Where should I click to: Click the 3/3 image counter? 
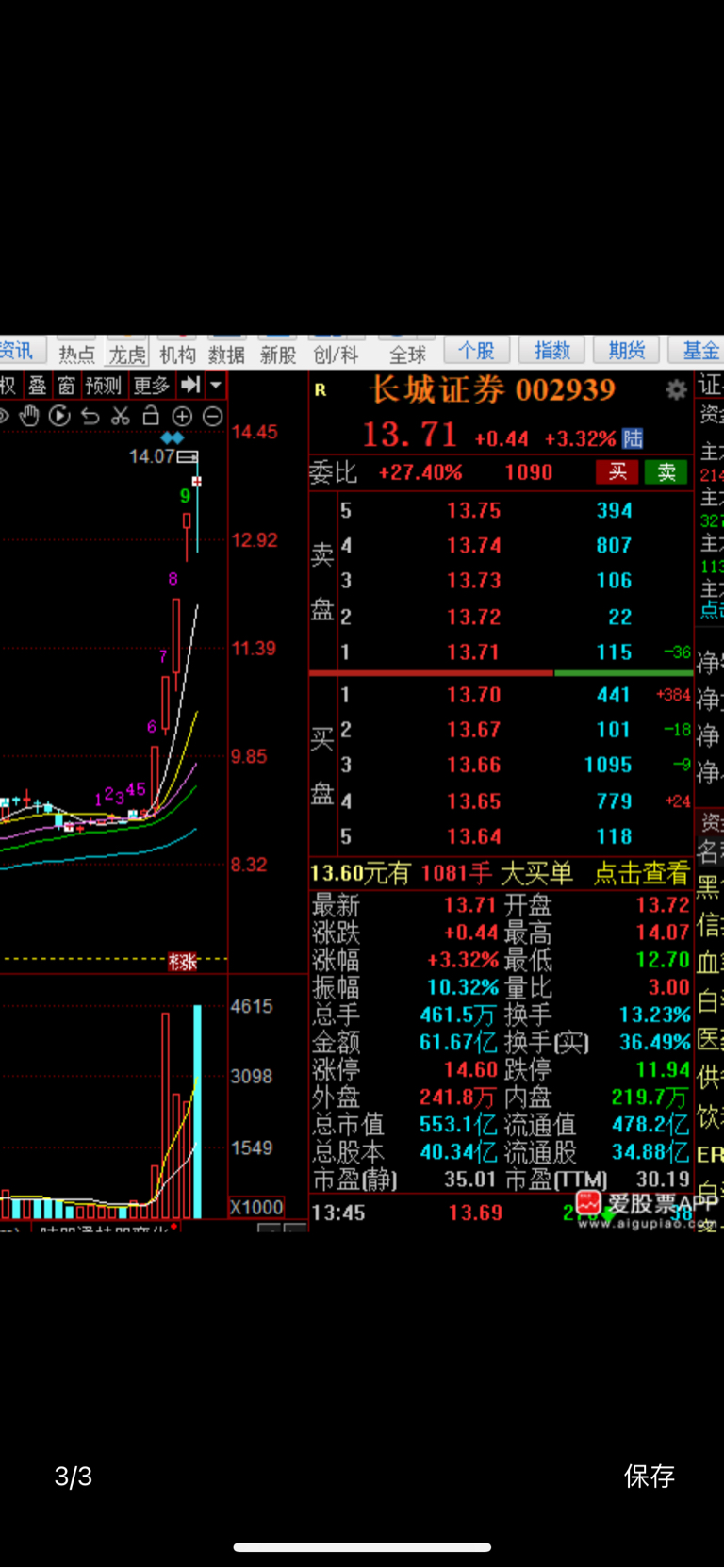tap(74, 1477)
